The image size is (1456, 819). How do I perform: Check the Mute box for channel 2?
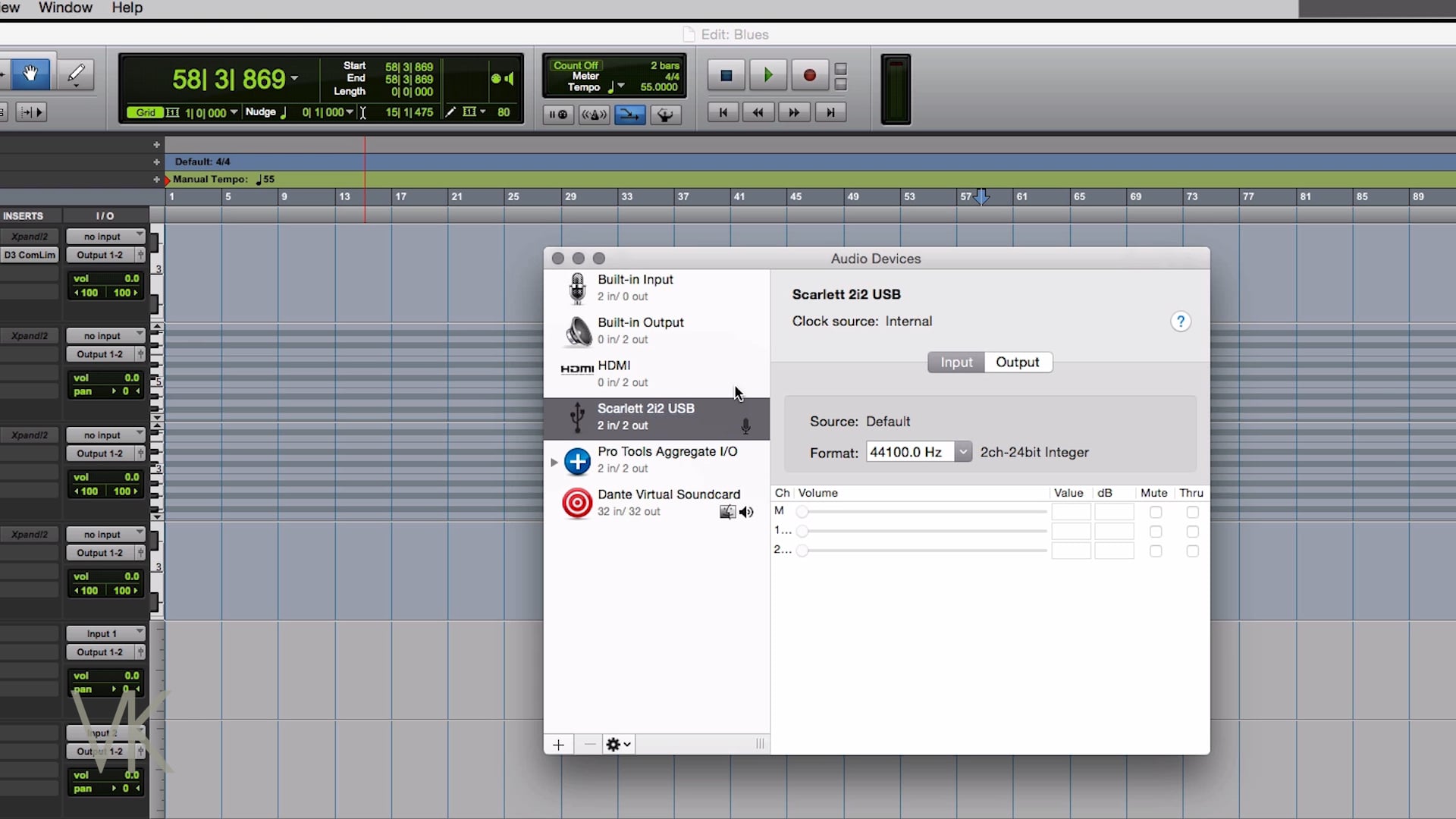[x=1155, y=551]
